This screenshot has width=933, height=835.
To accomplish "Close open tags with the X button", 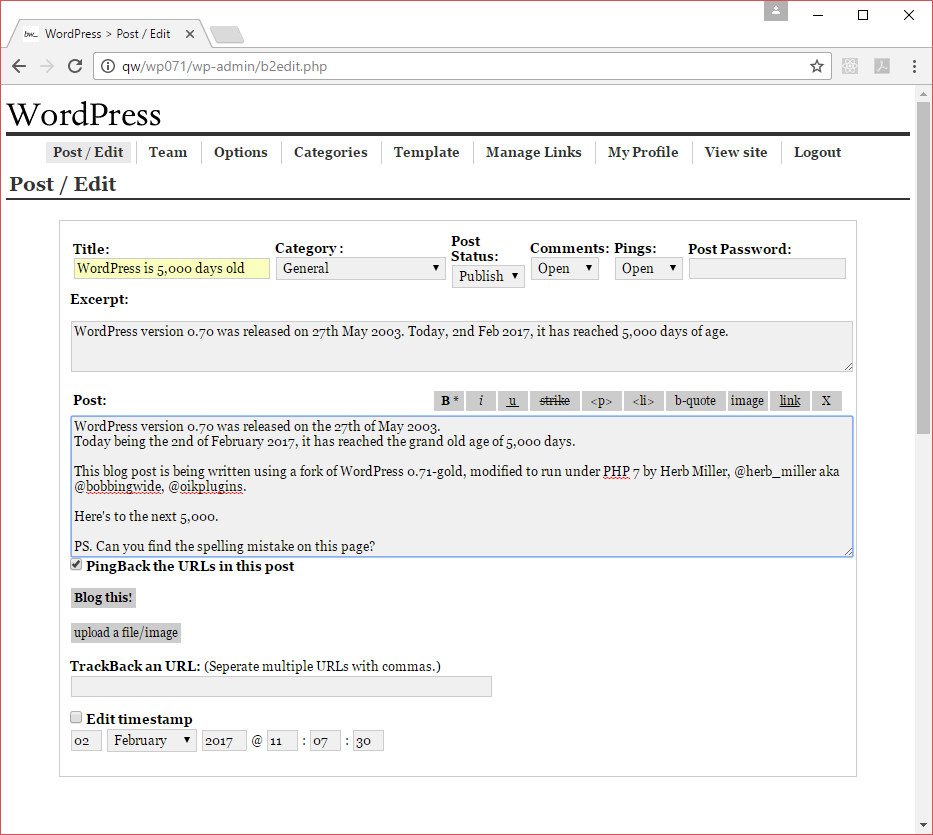I will 826,400.
